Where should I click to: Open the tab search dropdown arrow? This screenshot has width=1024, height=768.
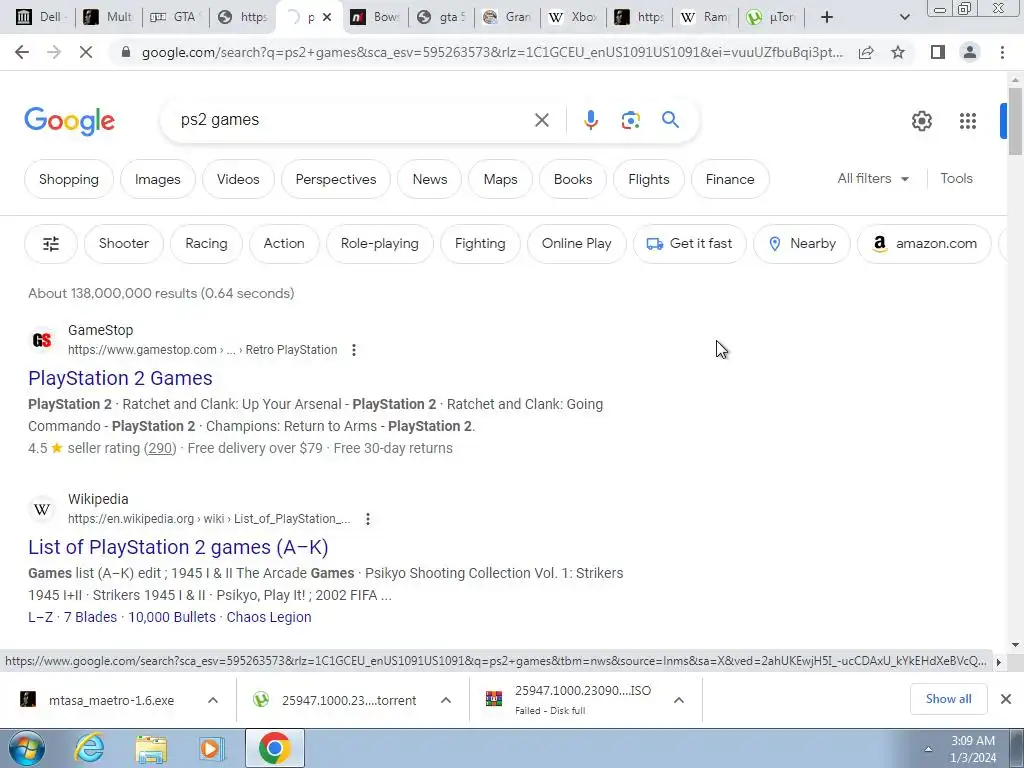pyautogui.click(x=904, y=18)
